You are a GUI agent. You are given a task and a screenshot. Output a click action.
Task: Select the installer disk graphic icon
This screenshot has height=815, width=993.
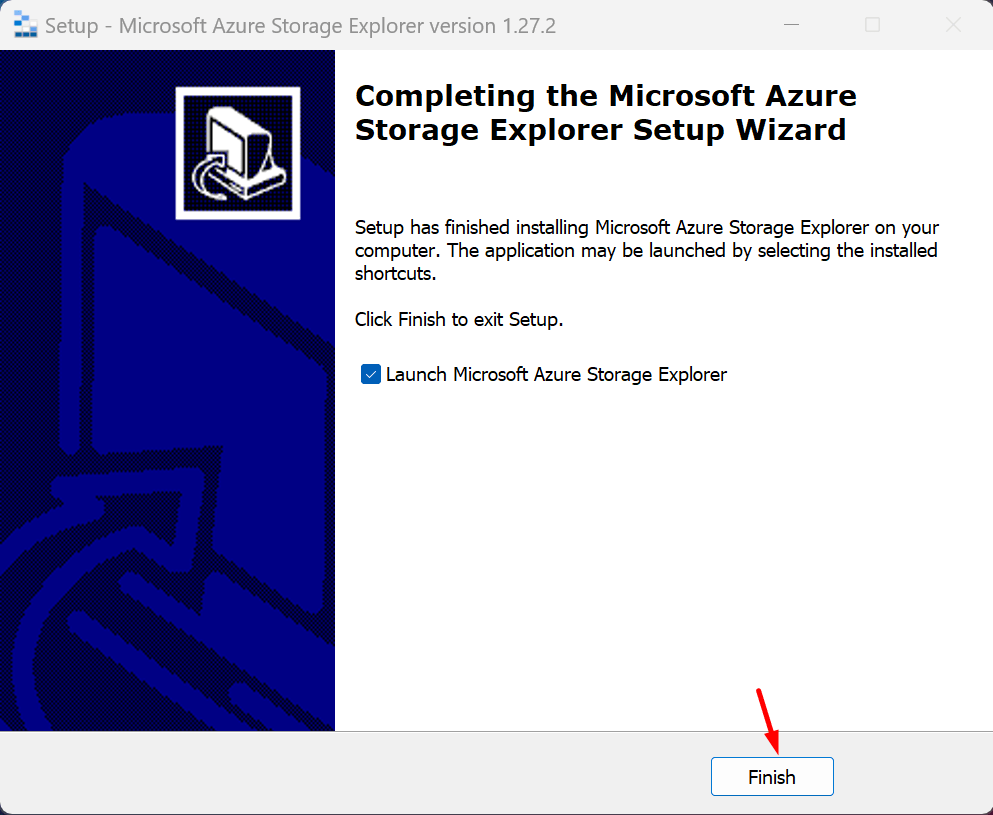pos(237,151)
